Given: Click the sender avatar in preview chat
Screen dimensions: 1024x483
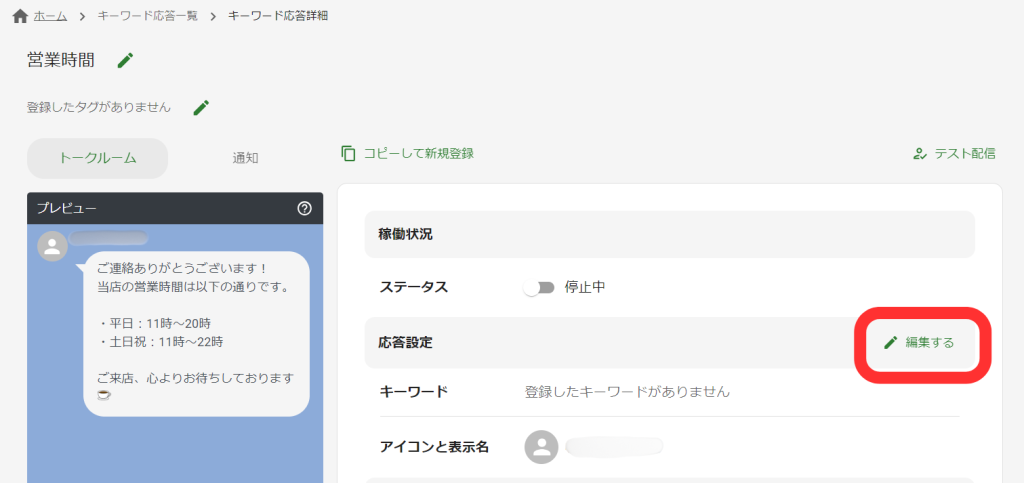Looking at the screenshot, I should (x=52, y=247).
